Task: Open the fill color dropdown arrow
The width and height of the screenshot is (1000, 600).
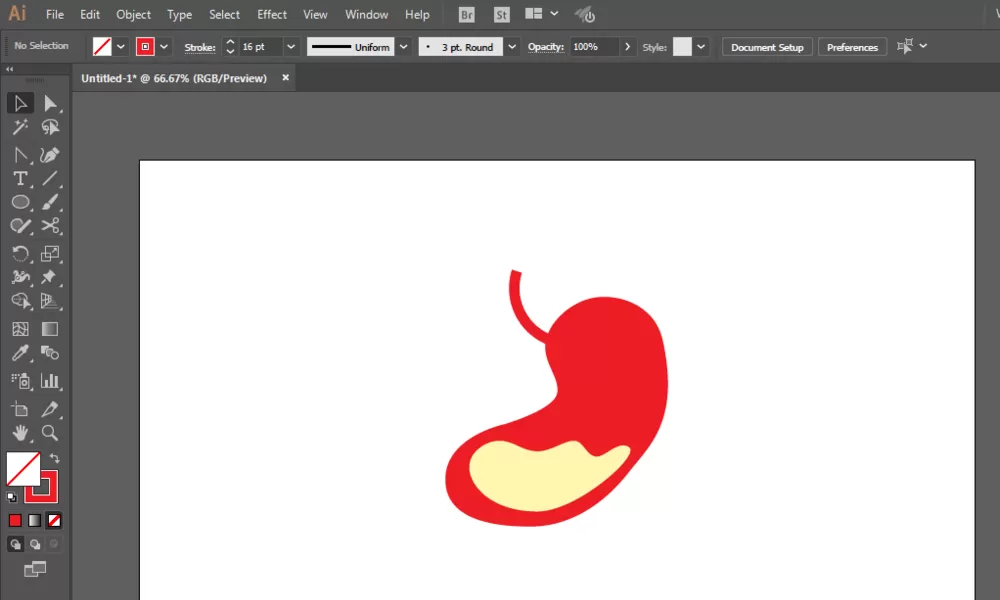Action: pyautogui.click(x=121, y=47)
